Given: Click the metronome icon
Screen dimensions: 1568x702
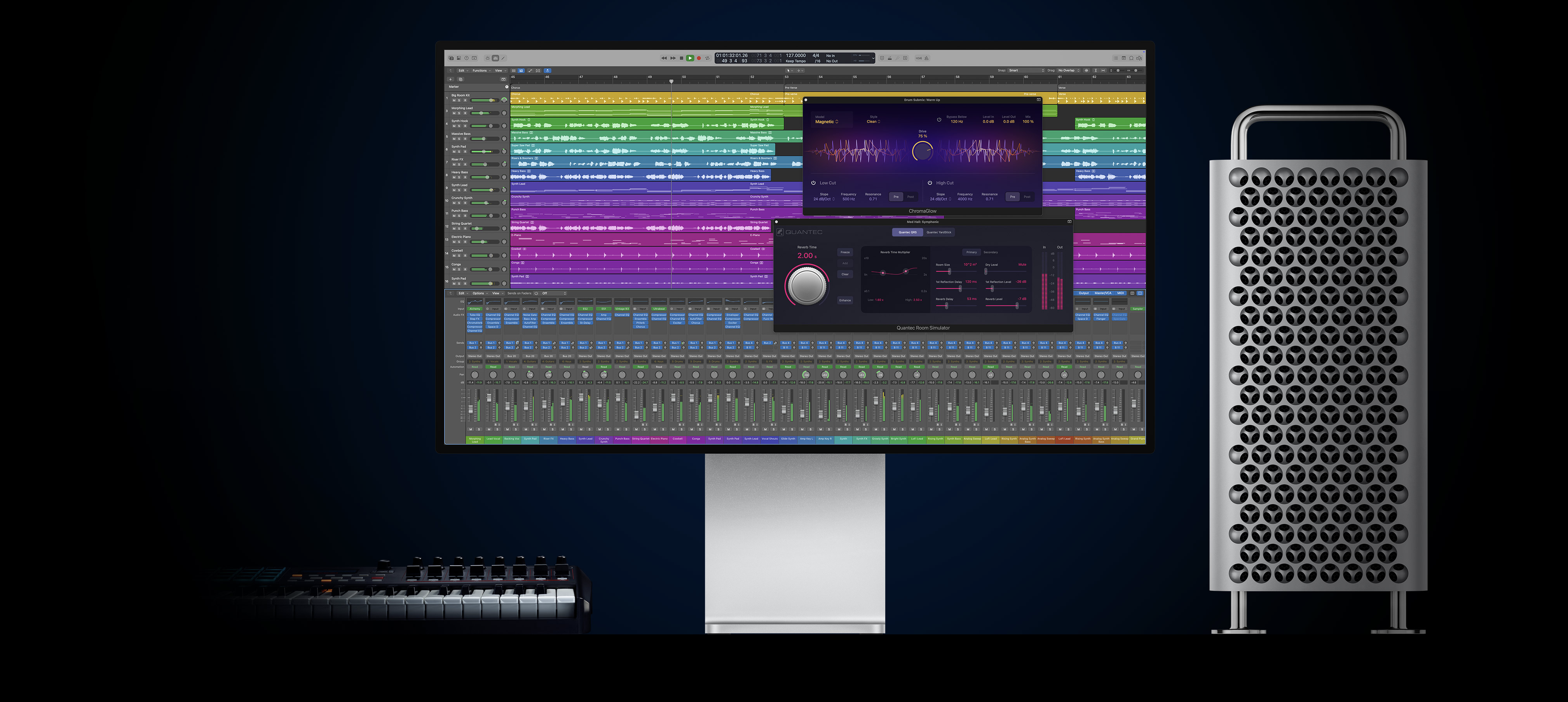Looking at the screenshot, I should point(926,58).
